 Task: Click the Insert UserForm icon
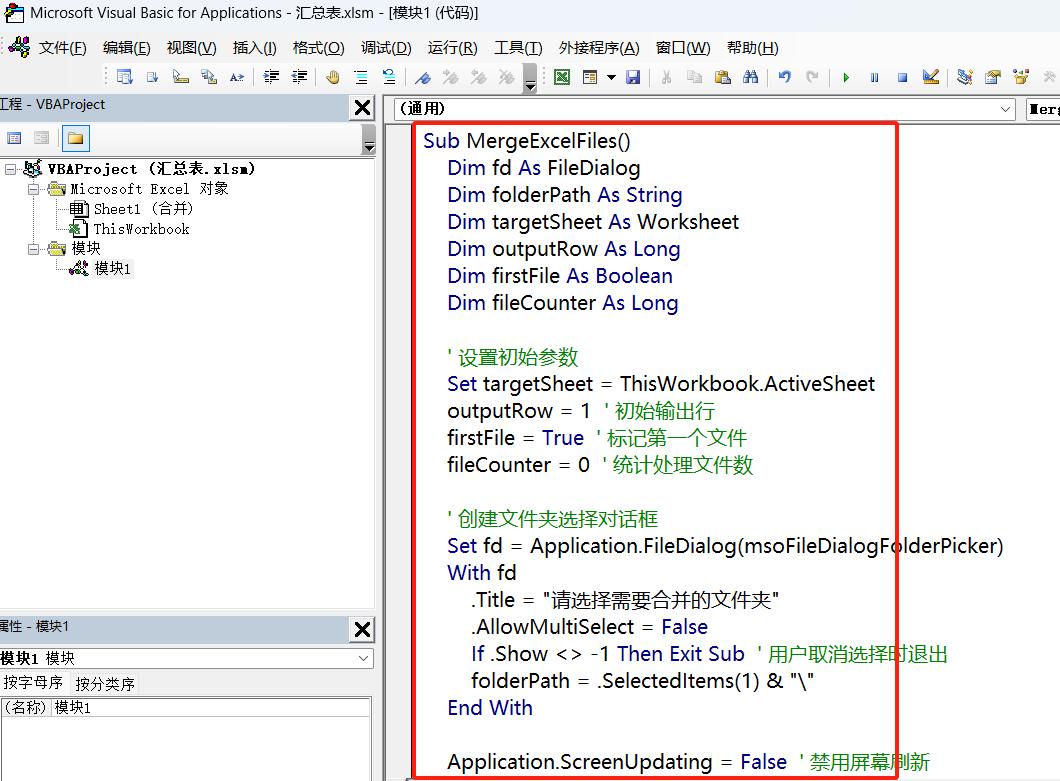[x=590, y=77]
